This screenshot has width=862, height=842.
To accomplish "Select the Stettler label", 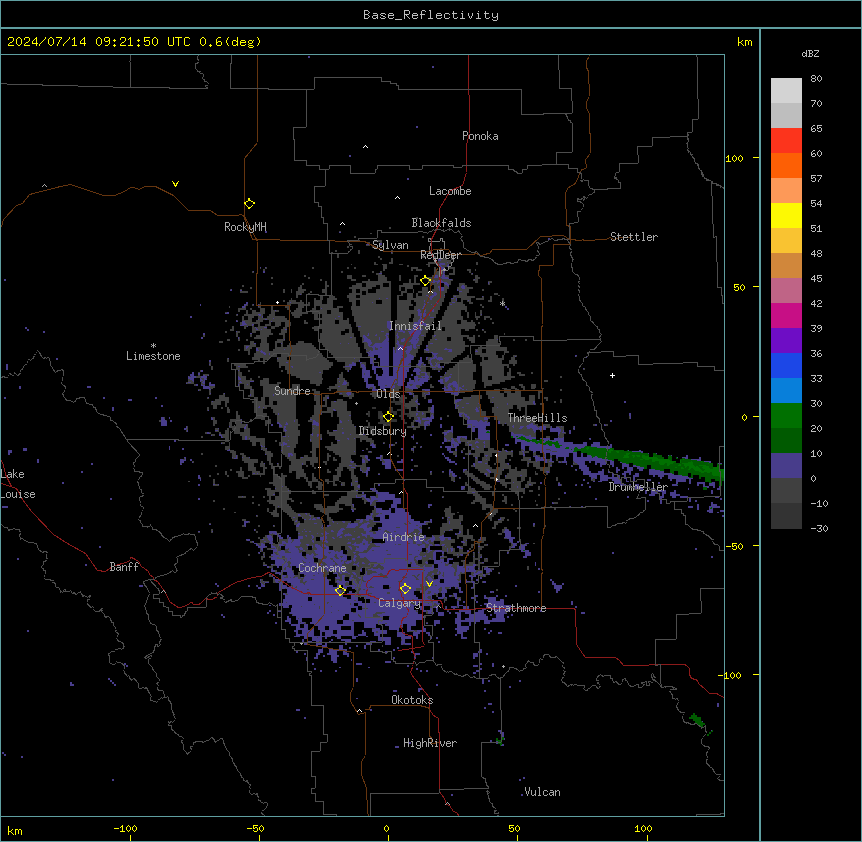I will [634, 237].
